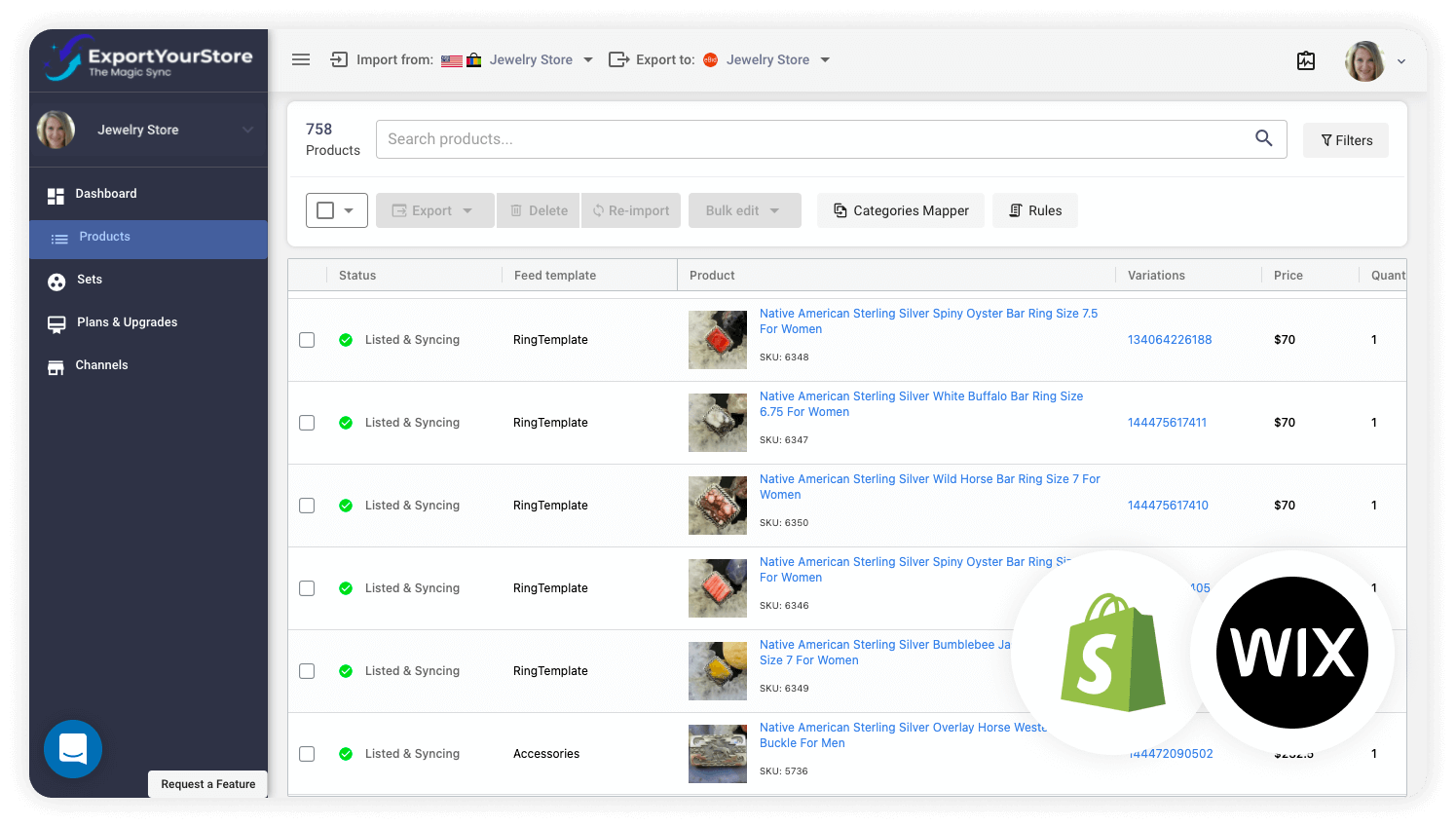
Task: Click the analytics icon near the profile avatar
Action: pos(1306,60)
